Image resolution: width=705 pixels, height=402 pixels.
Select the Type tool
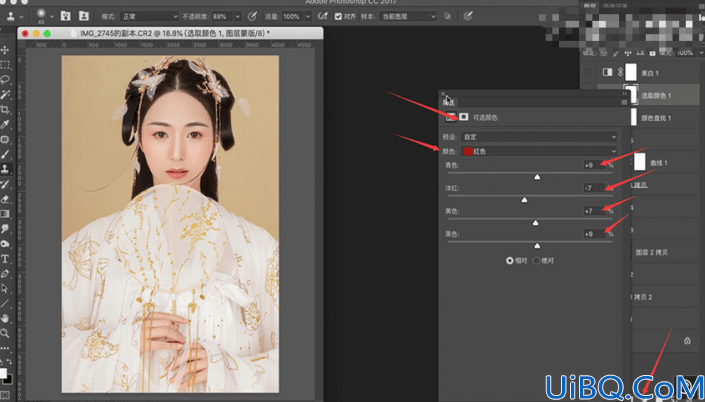5,259
